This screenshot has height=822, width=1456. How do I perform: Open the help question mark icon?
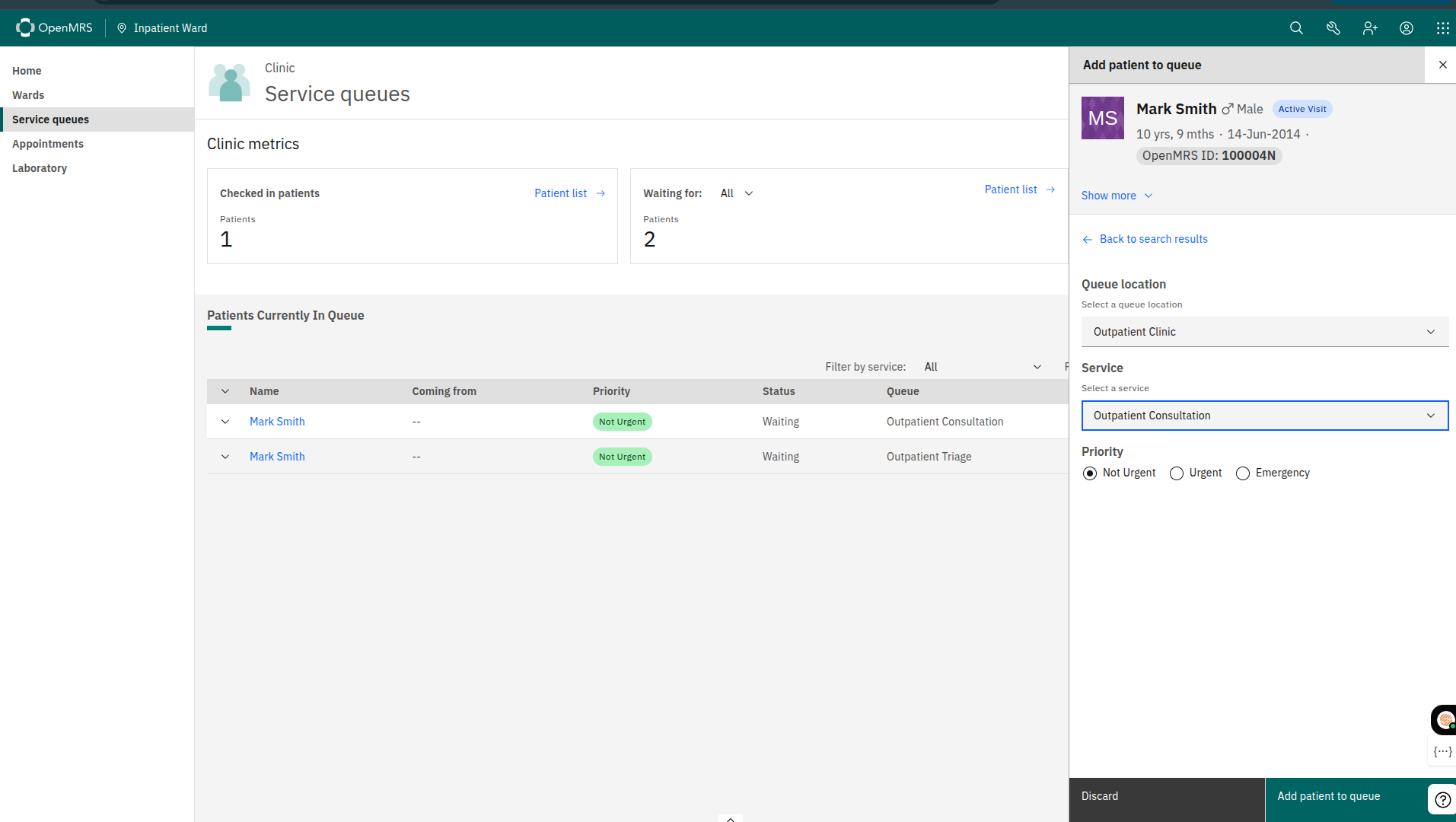click(1442, 799)
